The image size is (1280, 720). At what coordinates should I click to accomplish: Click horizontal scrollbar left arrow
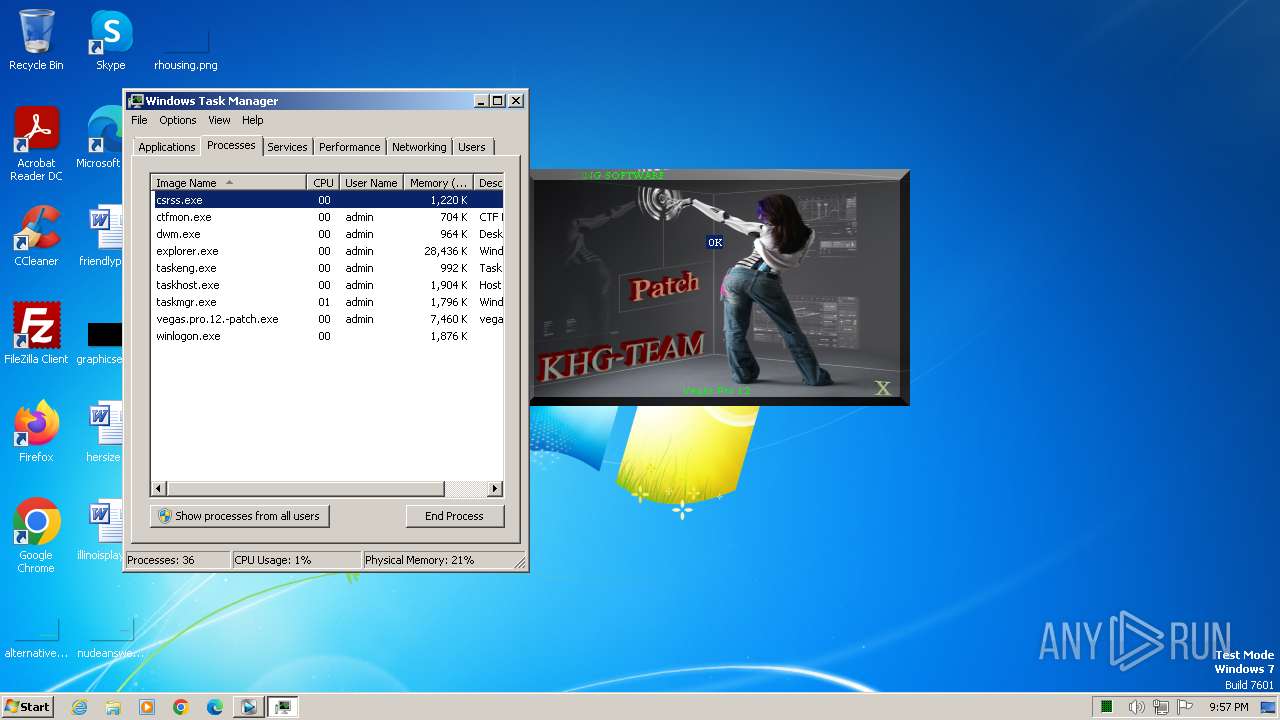pos(159,489)
